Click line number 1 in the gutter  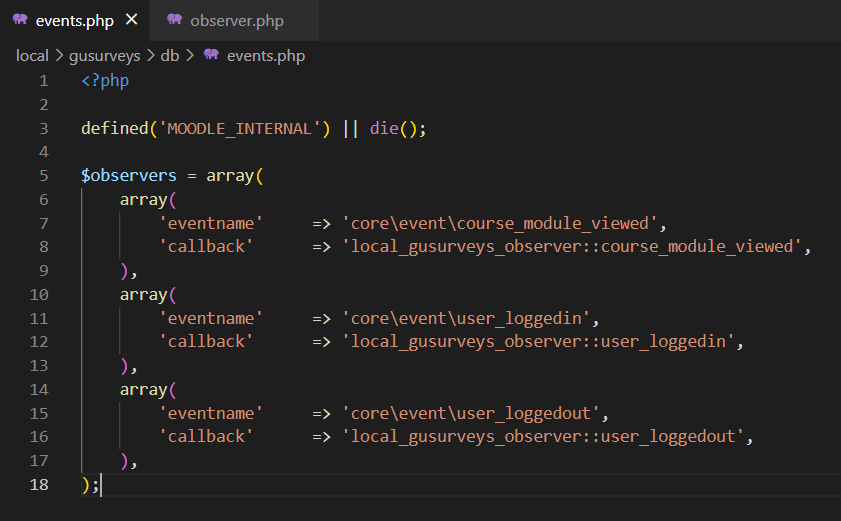[43, 81]
